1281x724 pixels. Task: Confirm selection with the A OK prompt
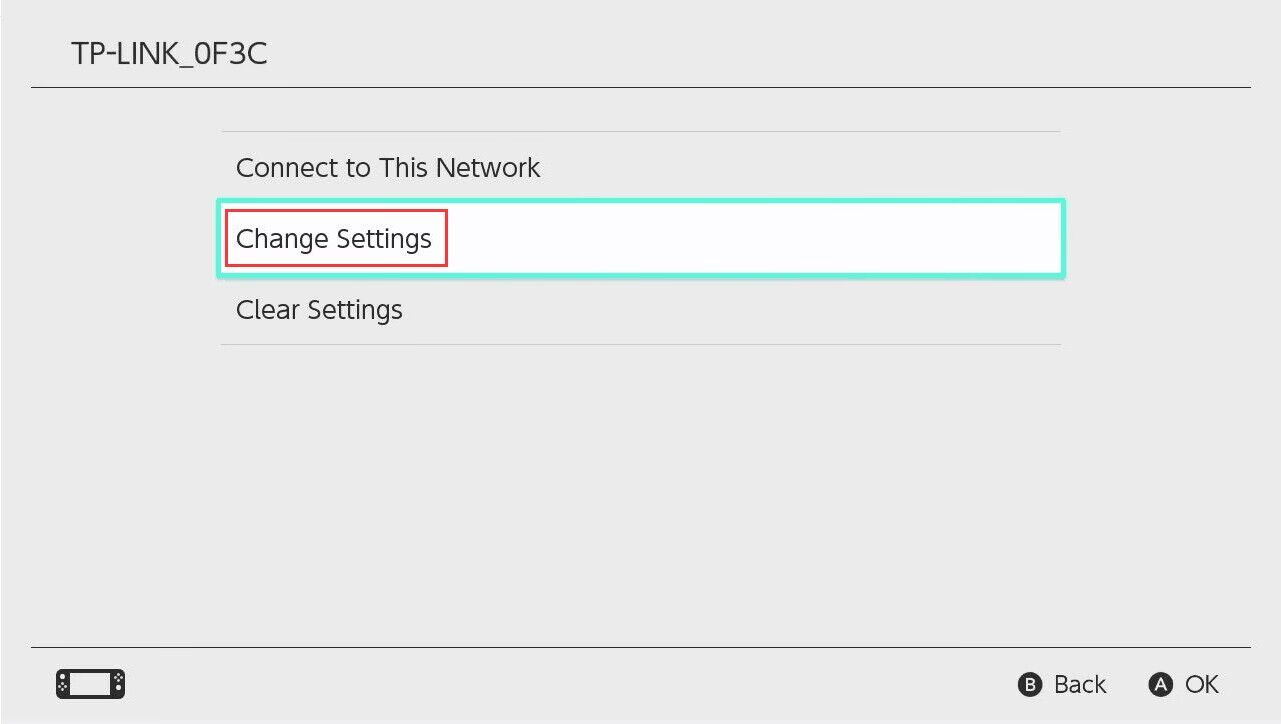[x=1184, y=685]
